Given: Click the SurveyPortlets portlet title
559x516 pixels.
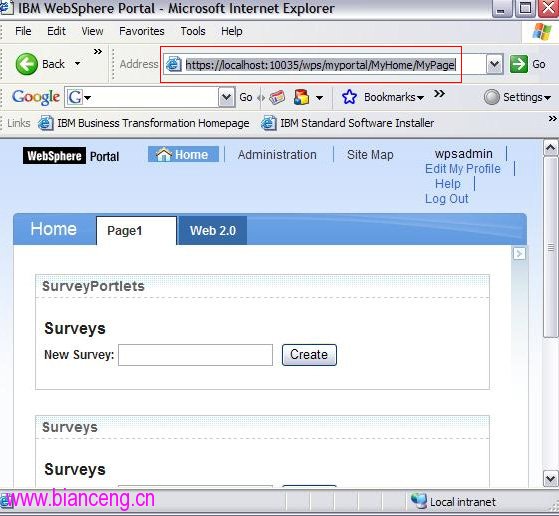Looking at the screenshot, I should point(93,286).
